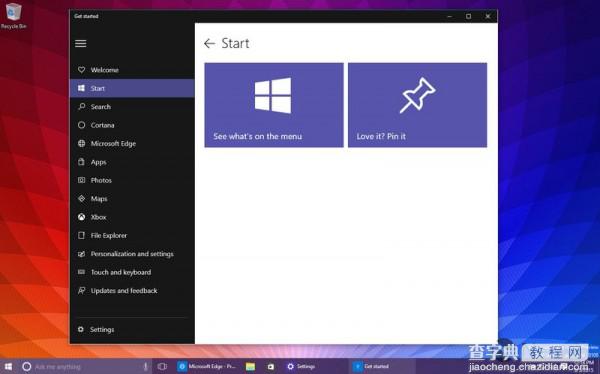The width and height of the screenshot is (600, 374).
Task: Open the 'See what's on the menu' tile
Action: pos(274,105)
